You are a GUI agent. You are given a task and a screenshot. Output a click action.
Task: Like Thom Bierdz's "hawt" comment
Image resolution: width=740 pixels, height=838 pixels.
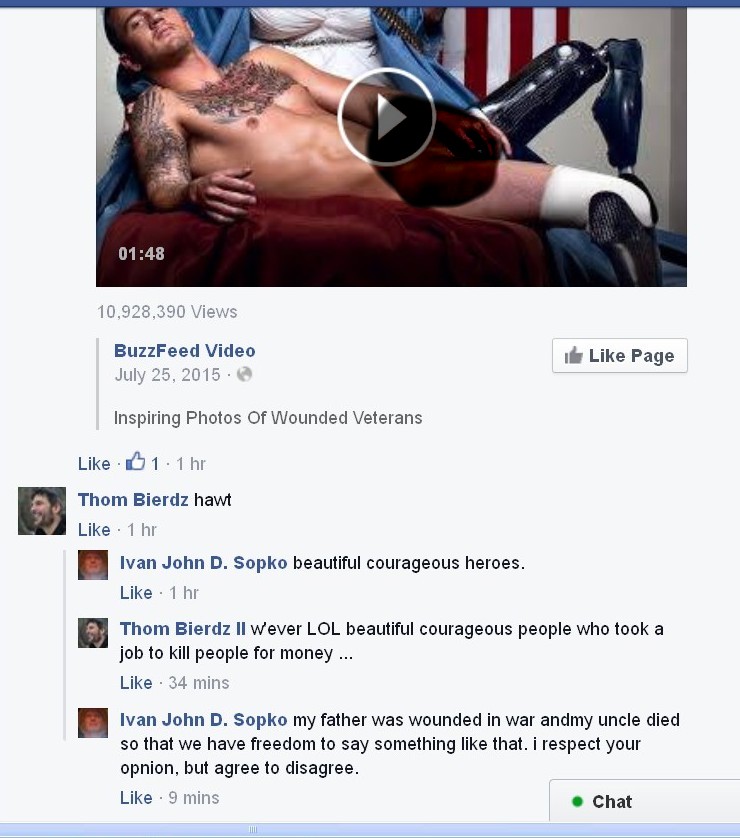94,530
